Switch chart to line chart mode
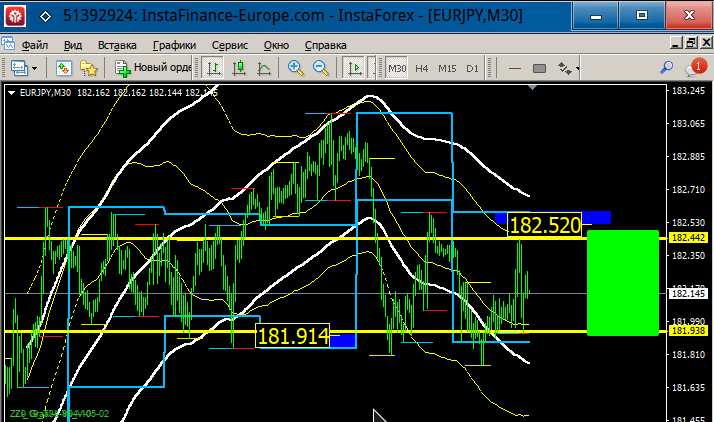The image size is (714, 422). coord(264,68)
